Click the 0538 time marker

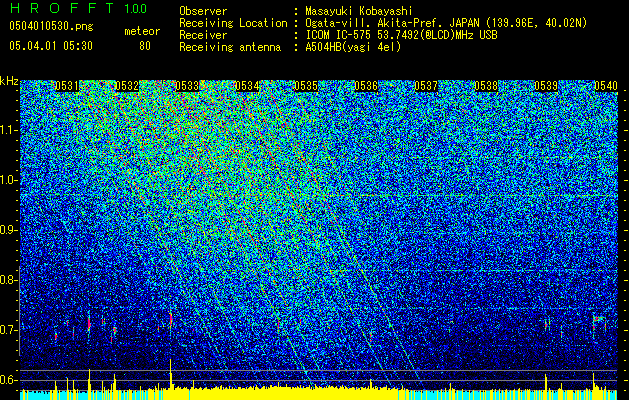pyautogui.click(x=486, y=86)
